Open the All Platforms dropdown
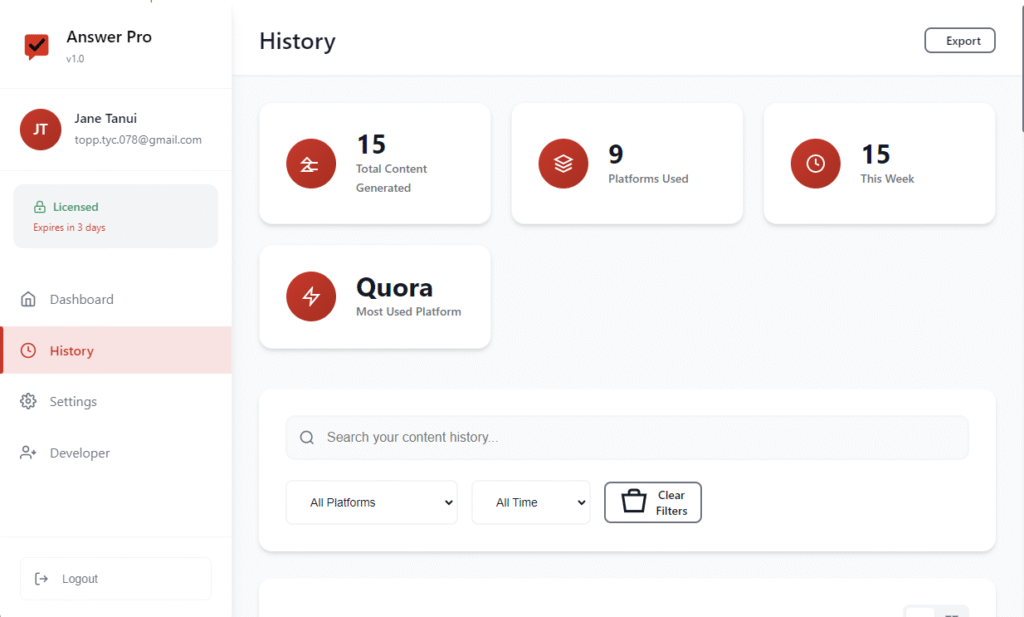This screenshot has height=617, width=1024. point(372,502)
